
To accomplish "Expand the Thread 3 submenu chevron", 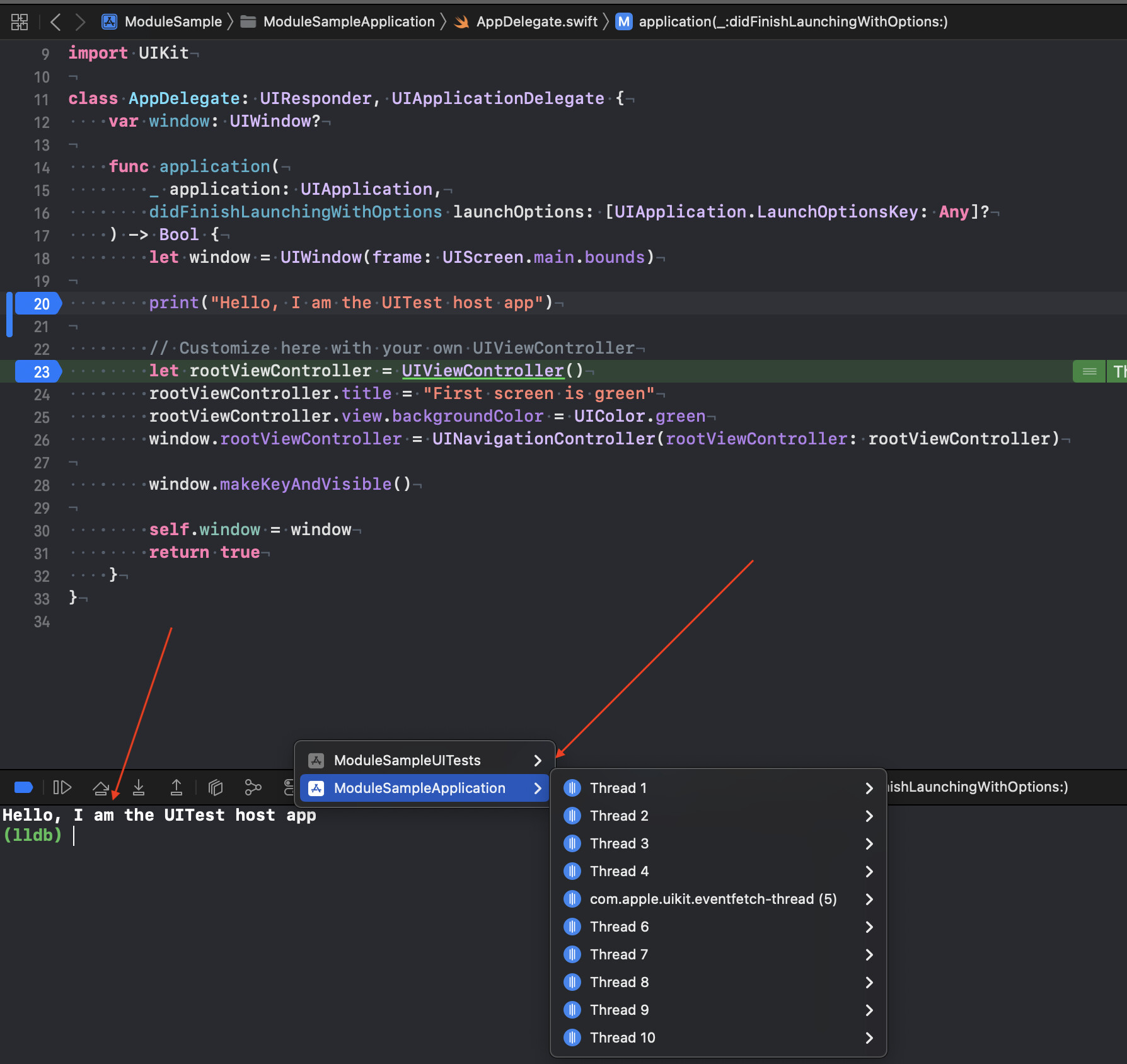I will point(869,843).
